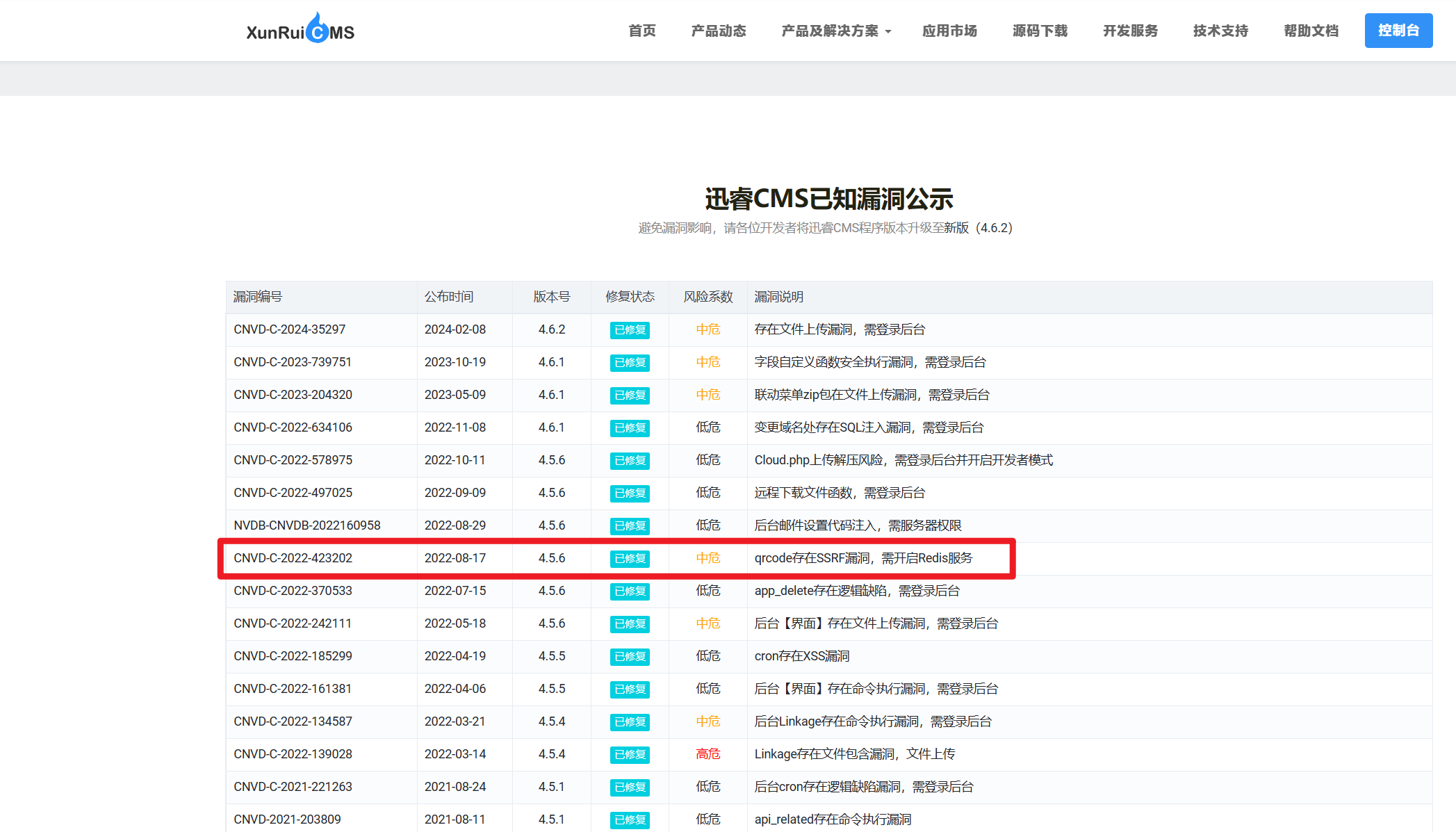The height and width of the screenshot is (832, 1456).
Task: Click the 版本号 column header
Action: 552,297
